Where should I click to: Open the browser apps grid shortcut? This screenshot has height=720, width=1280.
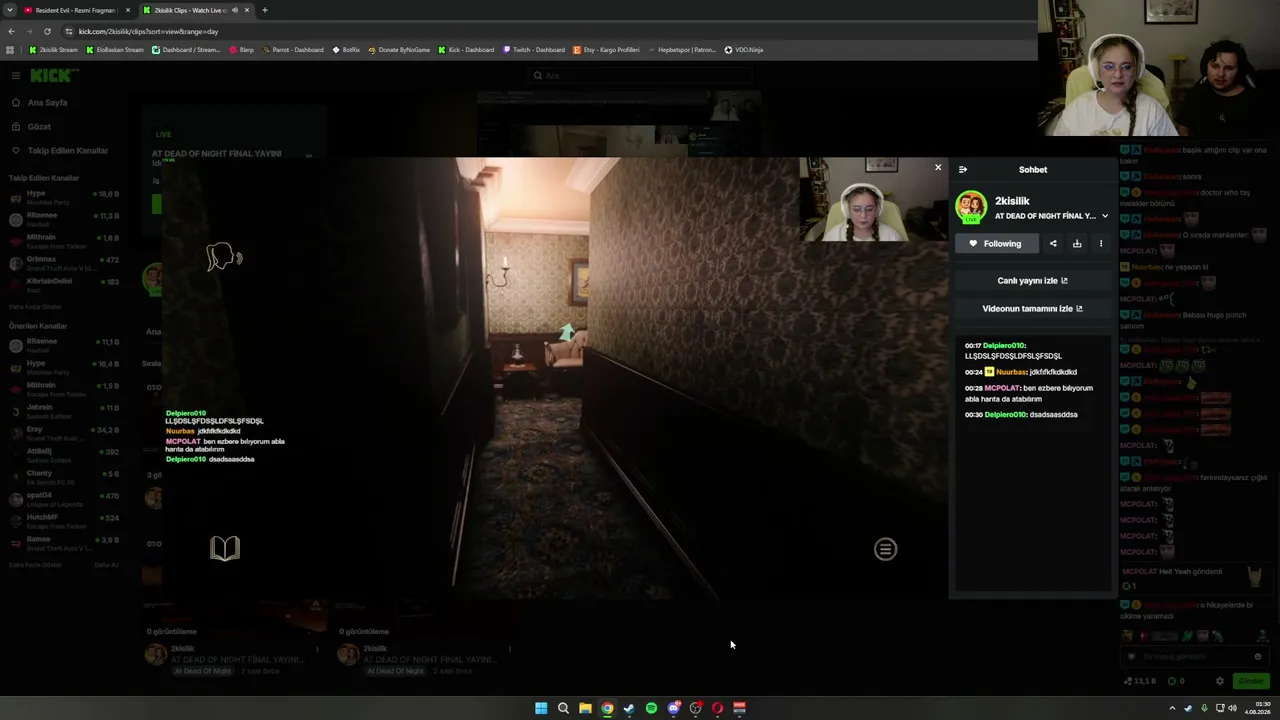(x=10, y=50)
